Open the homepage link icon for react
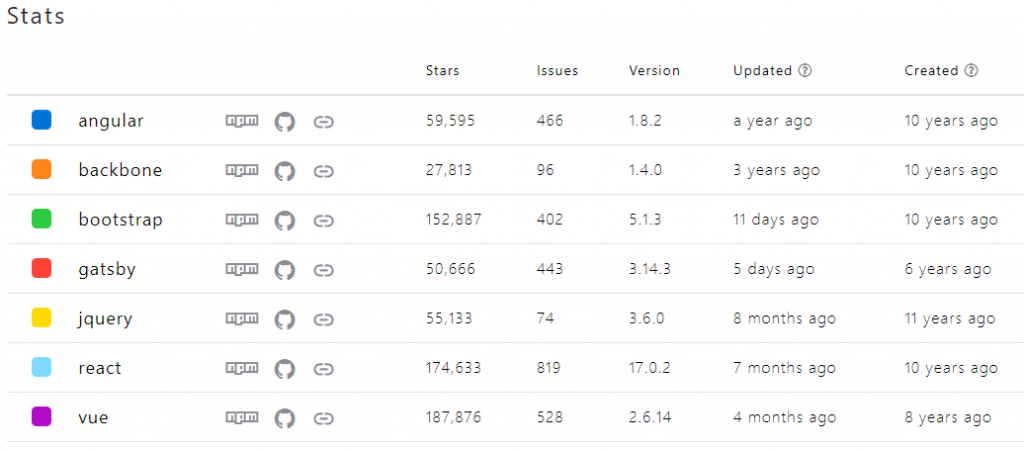1024x451 pixels. 323,369
